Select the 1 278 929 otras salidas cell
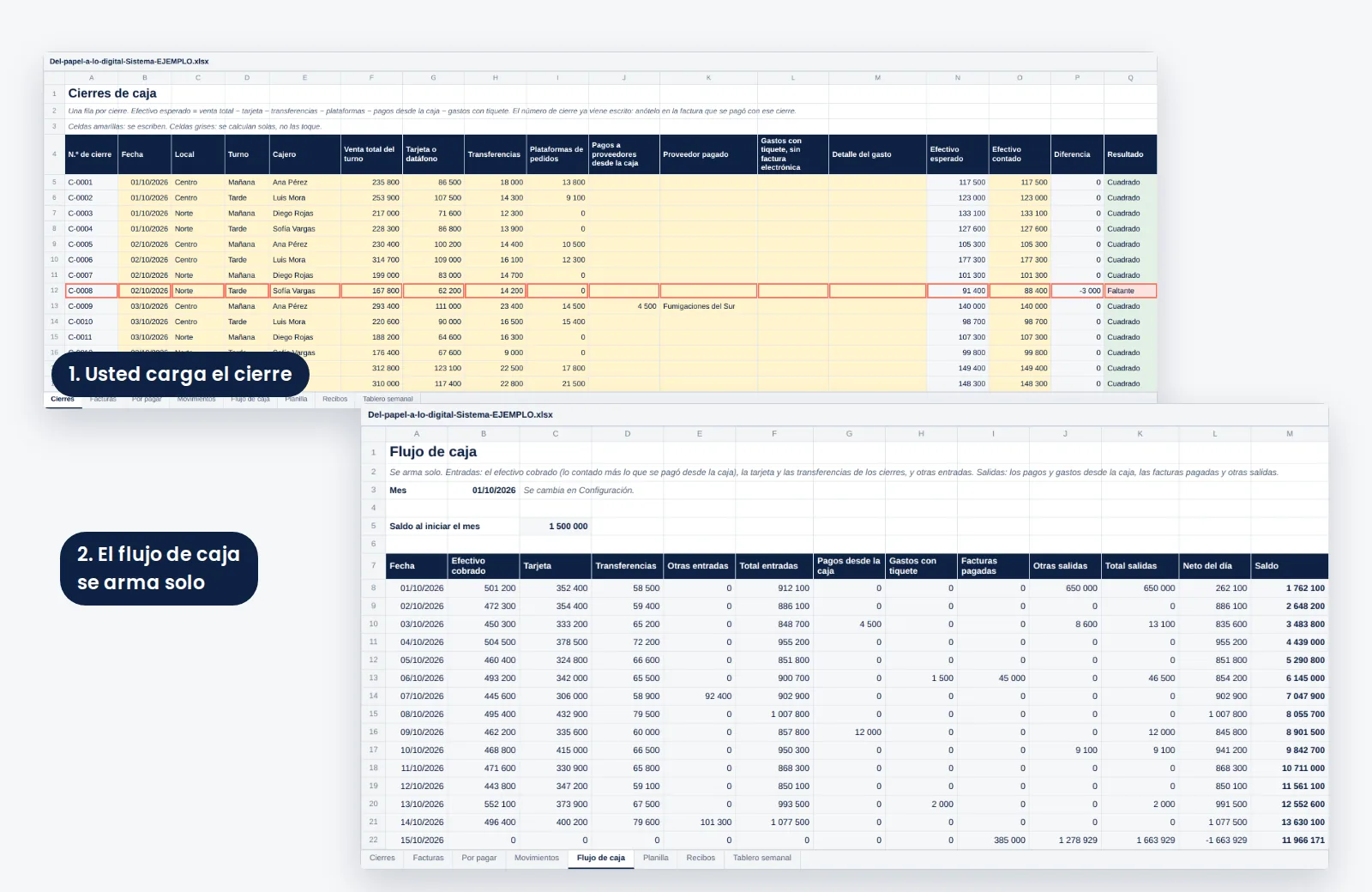The image size is (1372, 892). pos(1065,840)
